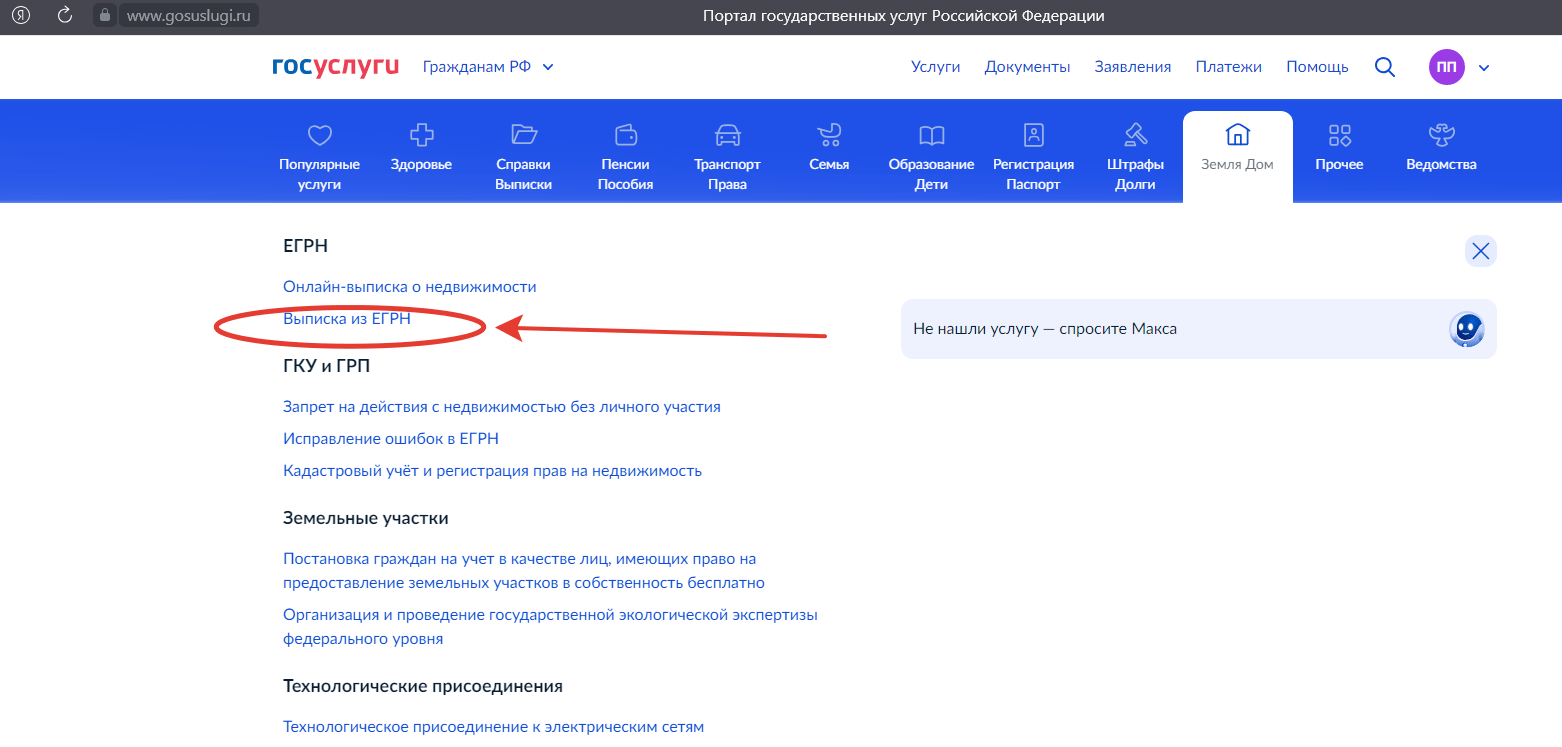Click the browser reload icon

click(x=65, y=15)
